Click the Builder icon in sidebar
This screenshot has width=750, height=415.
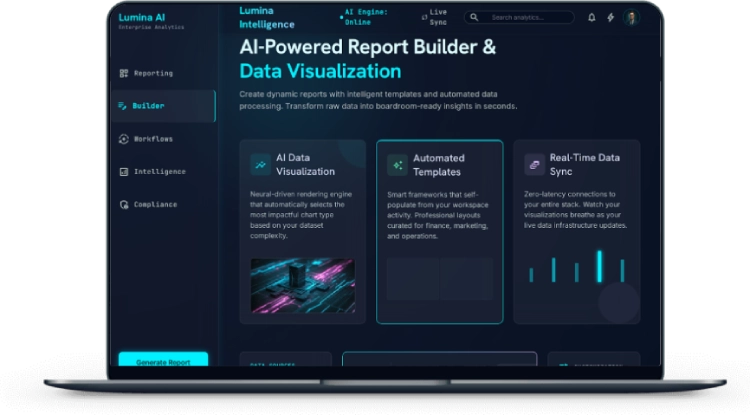(x=122, y=106)
